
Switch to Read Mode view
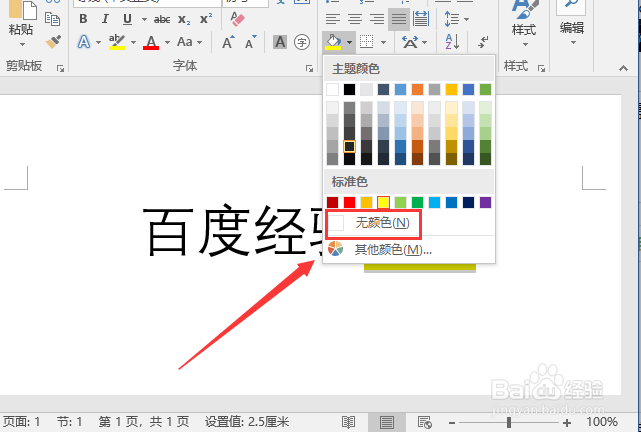pos(348,422)
